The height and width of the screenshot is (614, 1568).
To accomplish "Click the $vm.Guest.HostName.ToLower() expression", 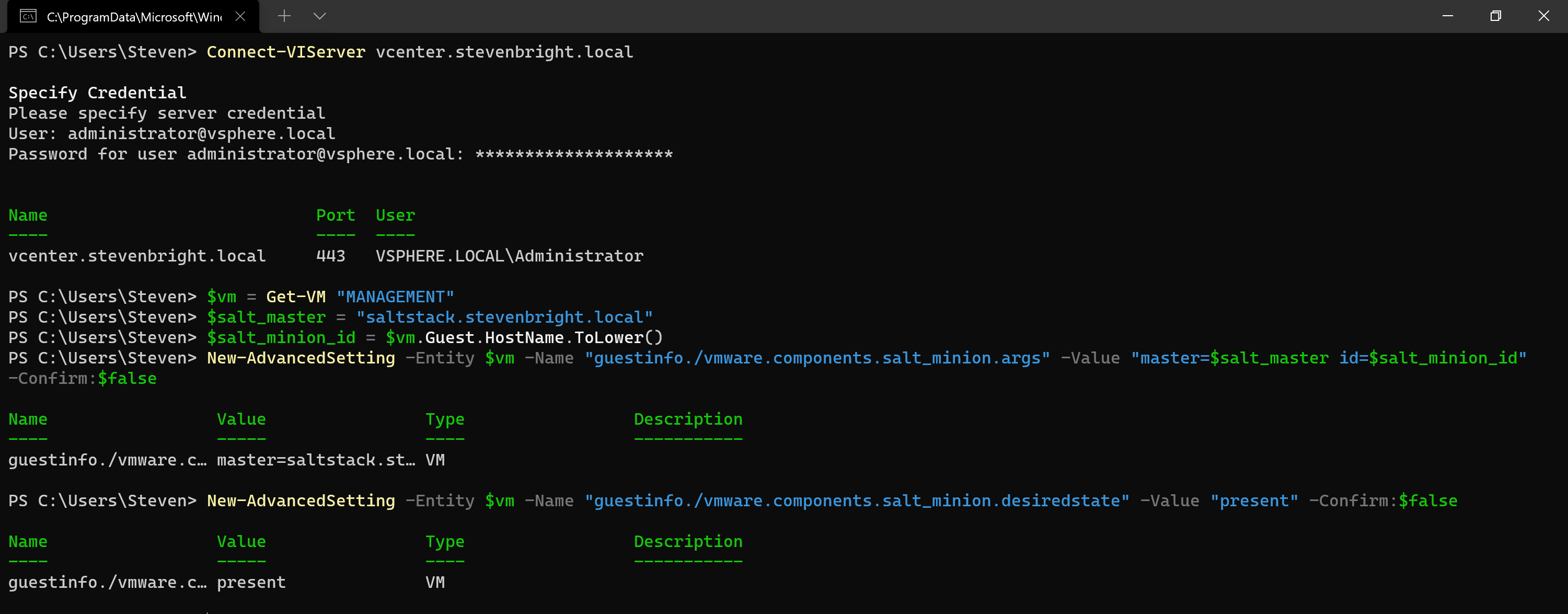I will point(524,338).
